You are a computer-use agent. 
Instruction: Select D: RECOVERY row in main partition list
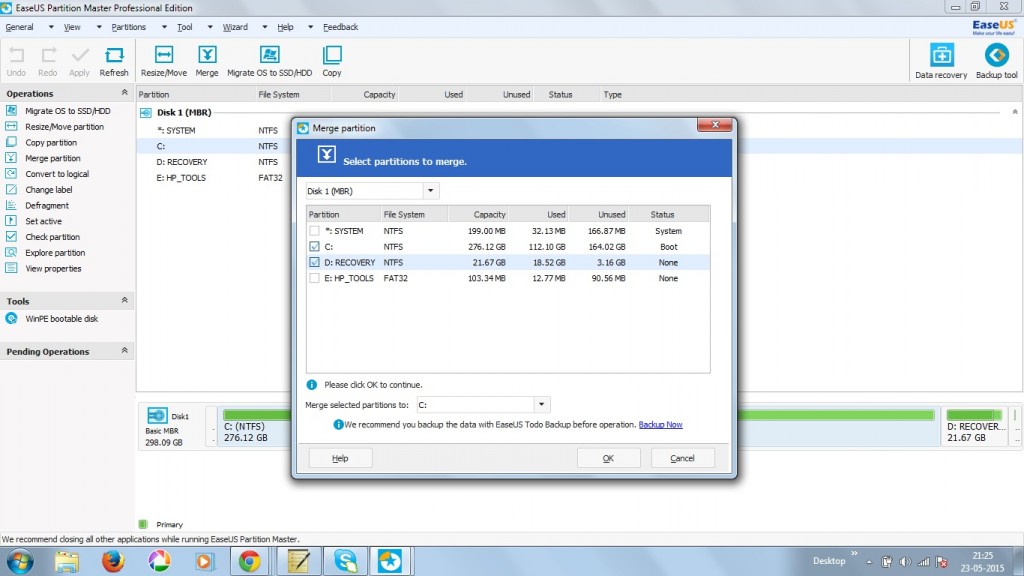click(x=182, y=162)
